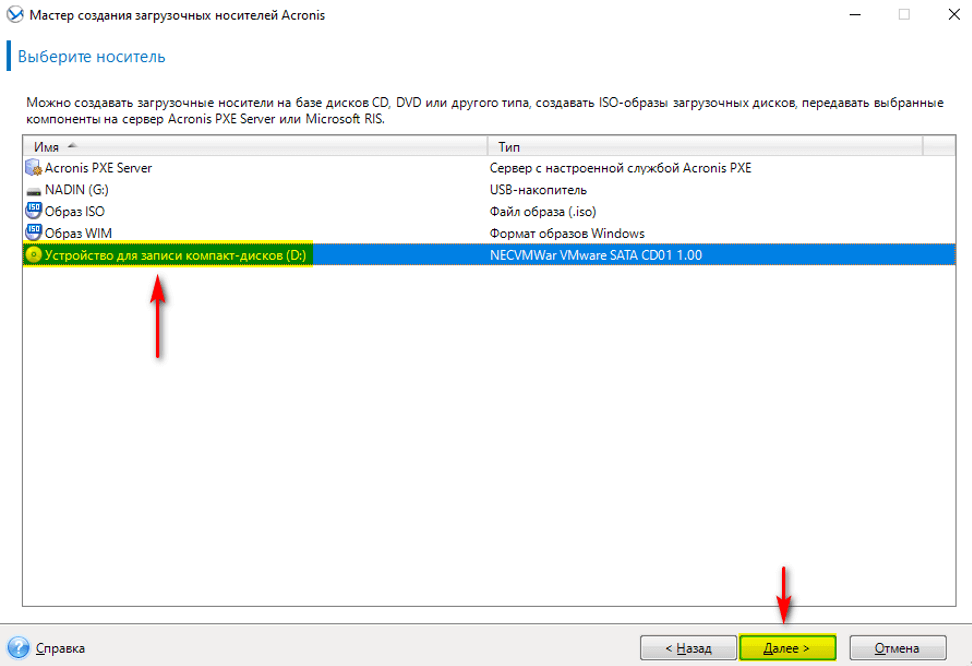Click the Acronis logo in title bar
The image size is (972, 666).
pos(15,14)
